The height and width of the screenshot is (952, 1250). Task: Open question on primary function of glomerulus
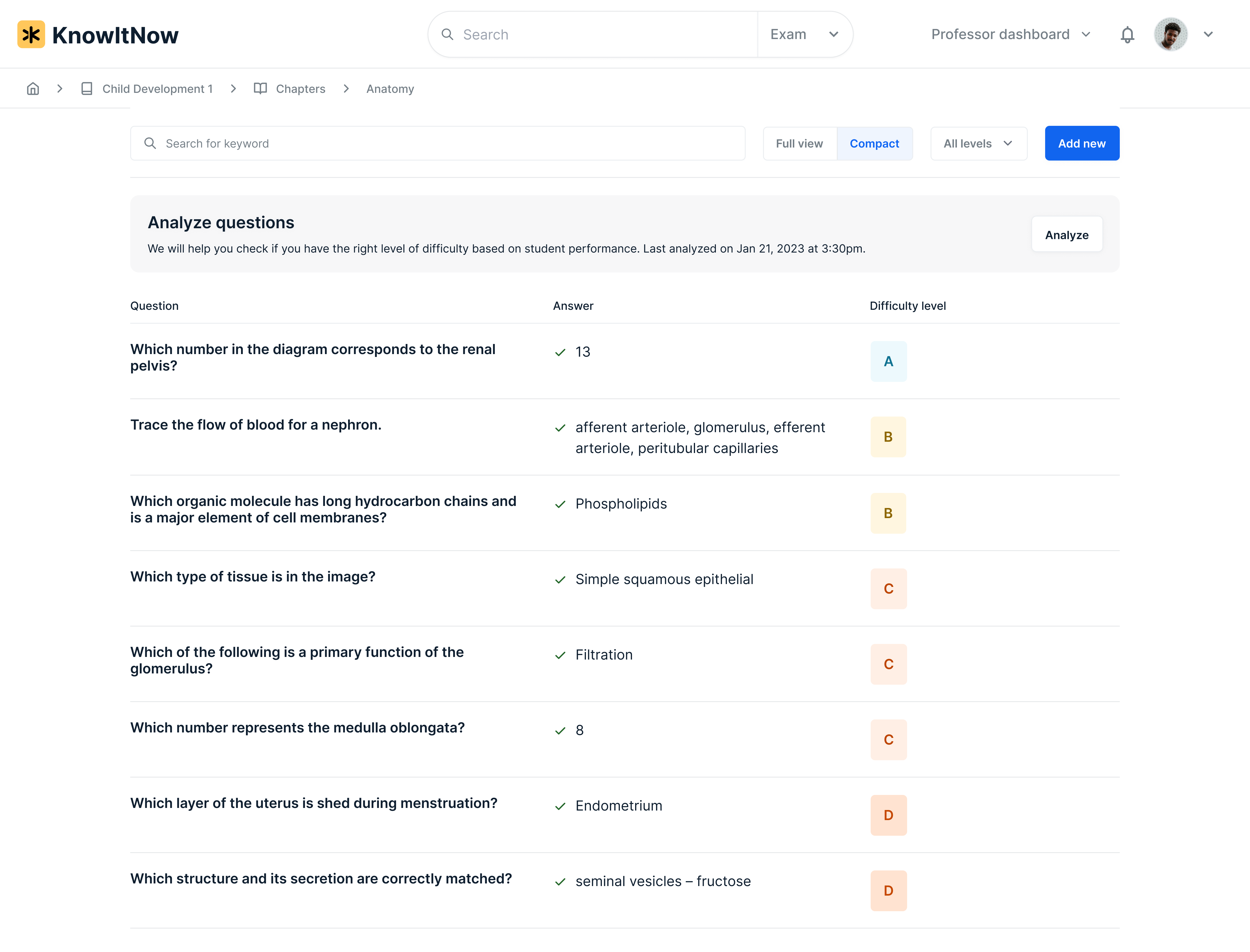[x=297, y=660]
